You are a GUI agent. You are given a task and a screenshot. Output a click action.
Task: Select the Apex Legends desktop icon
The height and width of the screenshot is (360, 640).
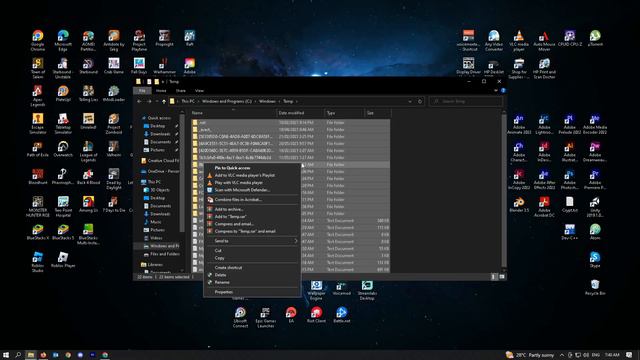(x=38, y=96)
